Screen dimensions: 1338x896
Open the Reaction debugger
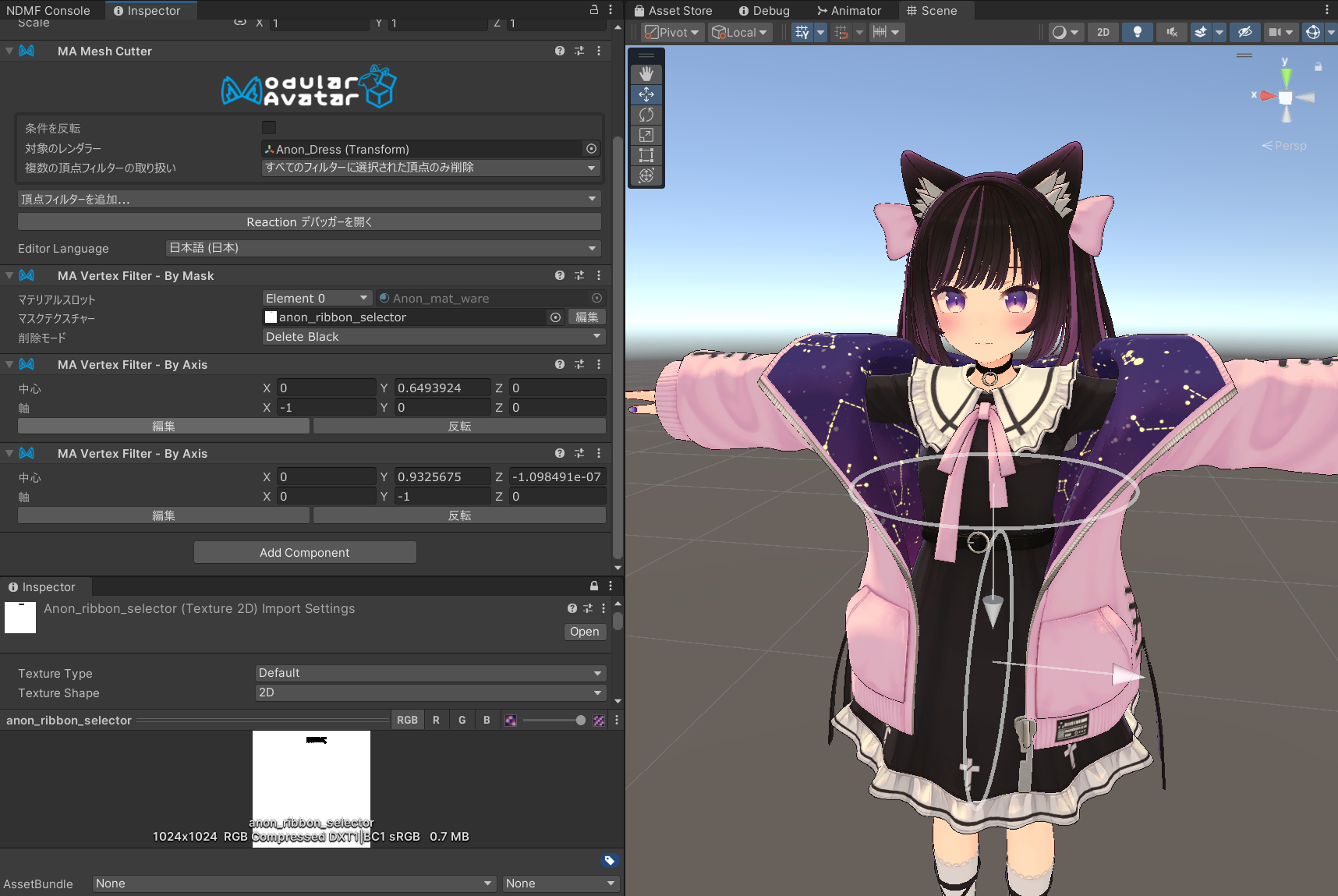[x=309, y=221]
